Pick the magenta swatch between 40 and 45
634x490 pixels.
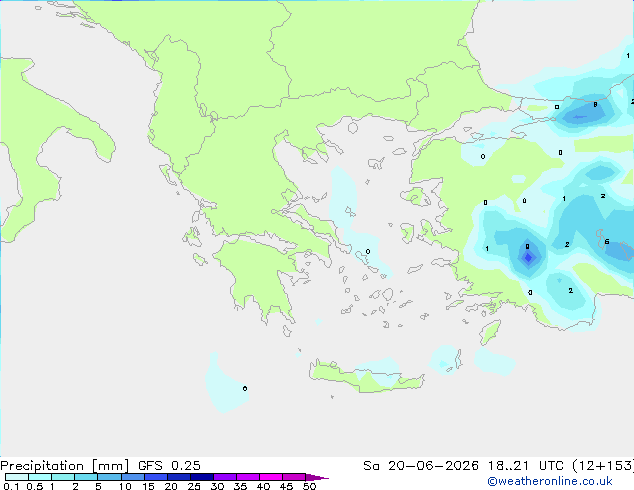(271, 477)
